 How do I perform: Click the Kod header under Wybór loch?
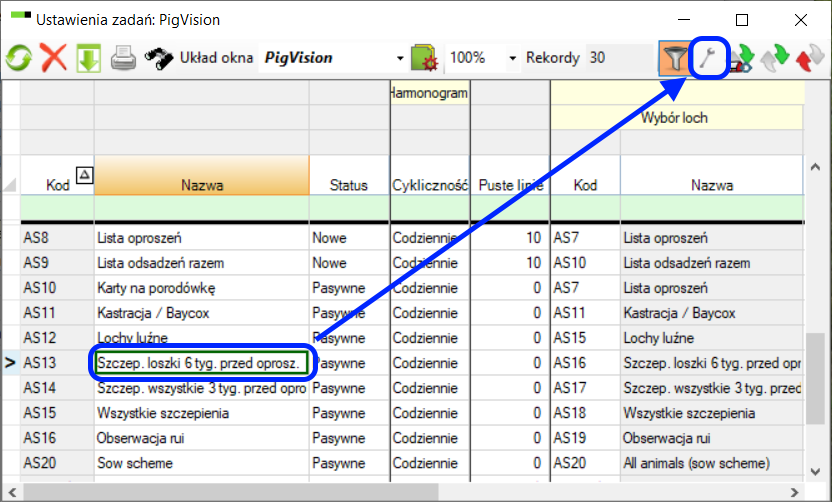tap(585, 176)
